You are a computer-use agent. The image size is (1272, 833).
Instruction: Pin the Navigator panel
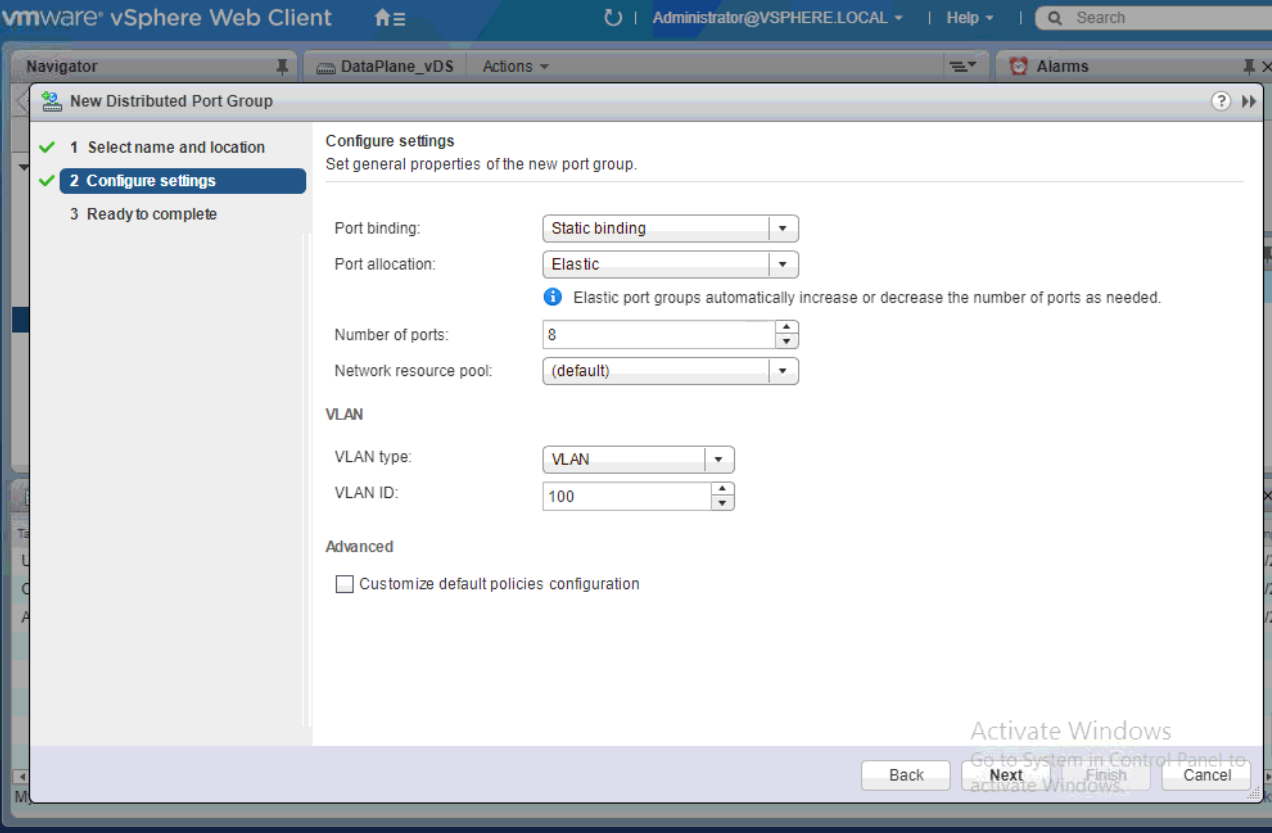click(x=282, y=66)
